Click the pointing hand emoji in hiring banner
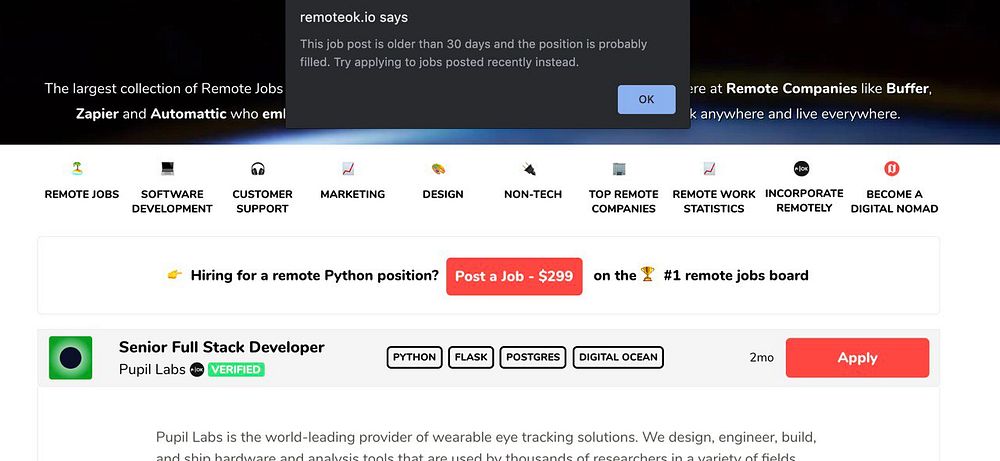This screenshot has height=461, width=1000. click(174, 275)
